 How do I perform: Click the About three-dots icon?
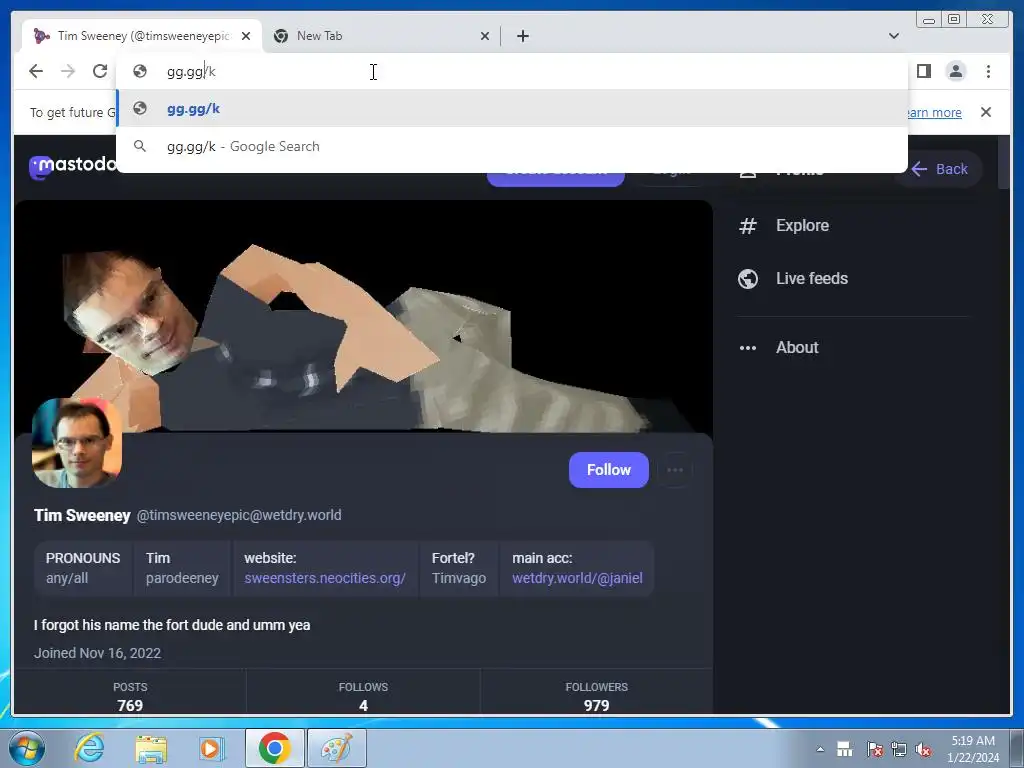pos(748,348)
